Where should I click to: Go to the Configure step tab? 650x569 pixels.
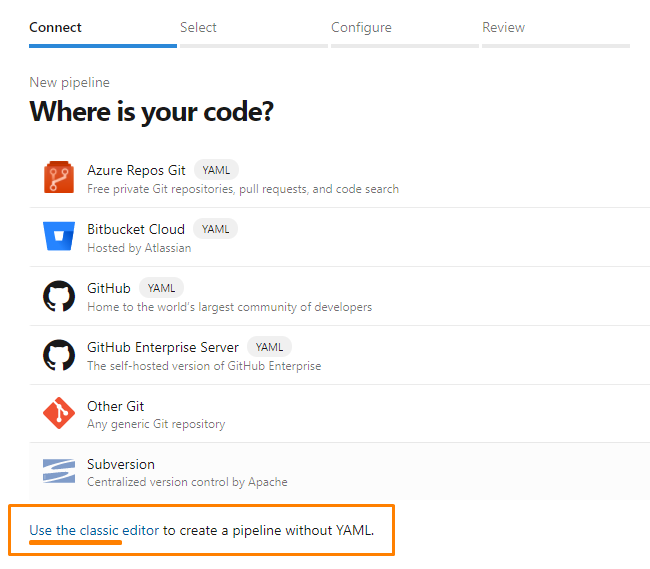click(361, 27)
